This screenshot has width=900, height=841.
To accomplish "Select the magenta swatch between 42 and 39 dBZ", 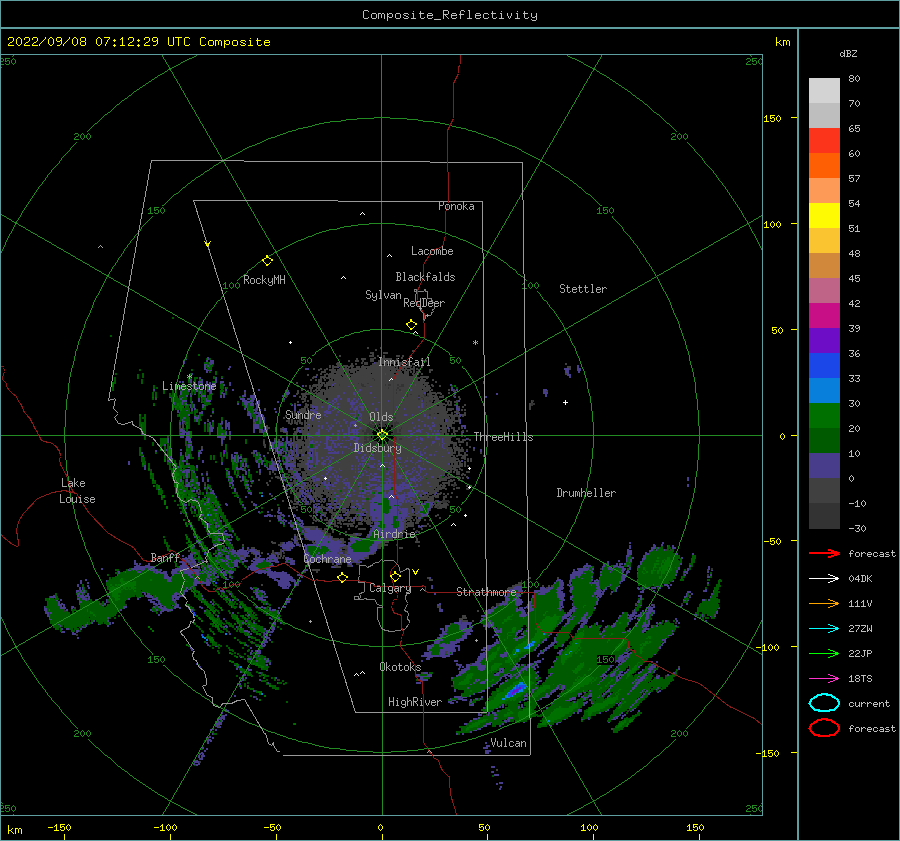I will (824, 316).
